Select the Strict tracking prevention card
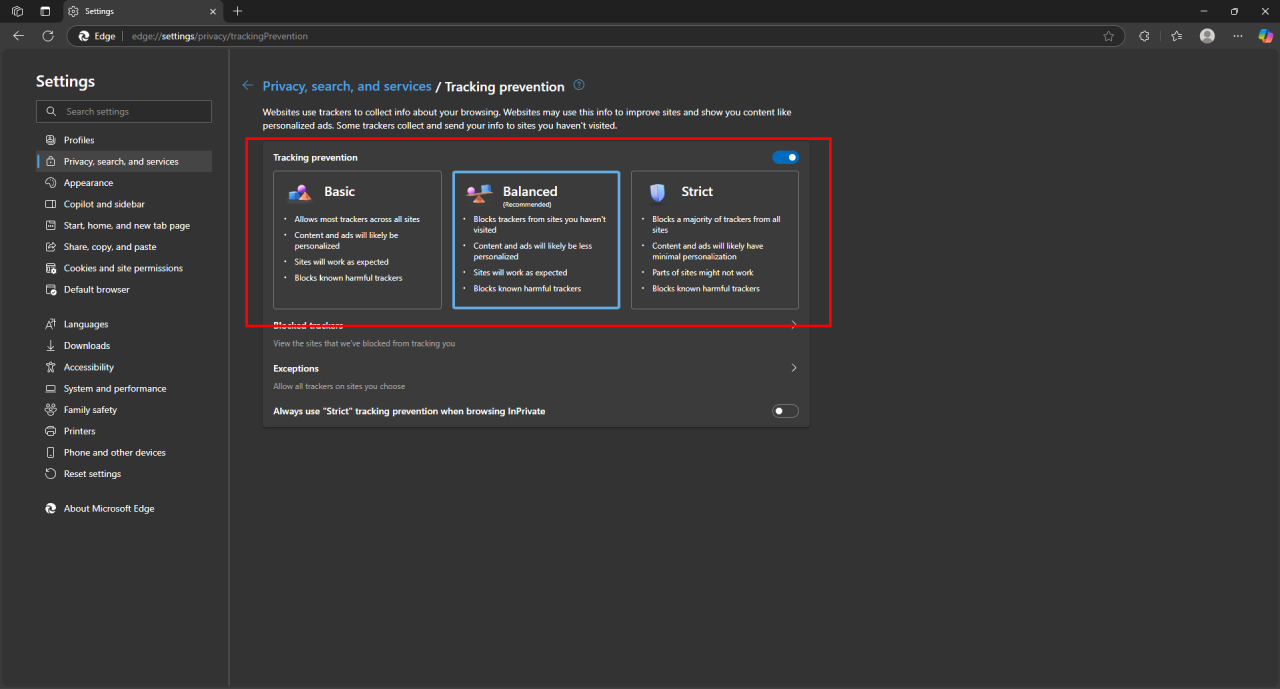The width and height of the screenshot is (1280, 689). (714, 240)
